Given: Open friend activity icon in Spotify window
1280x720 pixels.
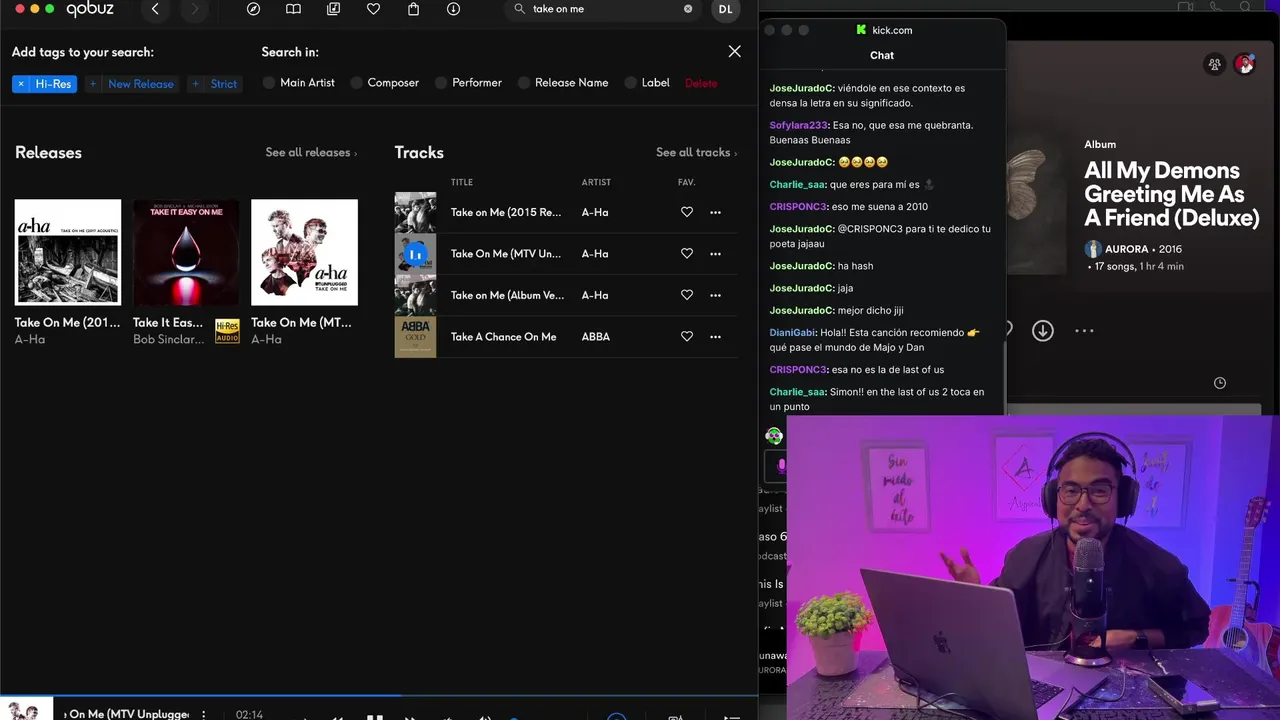Looking at the screenshot, I should click(x=1215, y=64).
